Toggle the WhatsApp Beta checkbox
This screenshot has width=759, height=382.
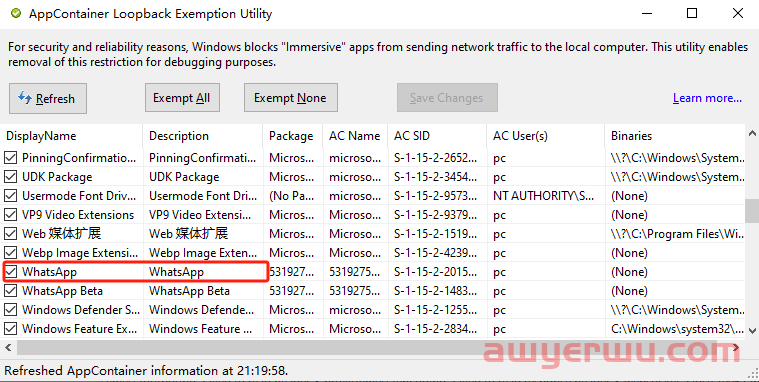click(10, 290)
